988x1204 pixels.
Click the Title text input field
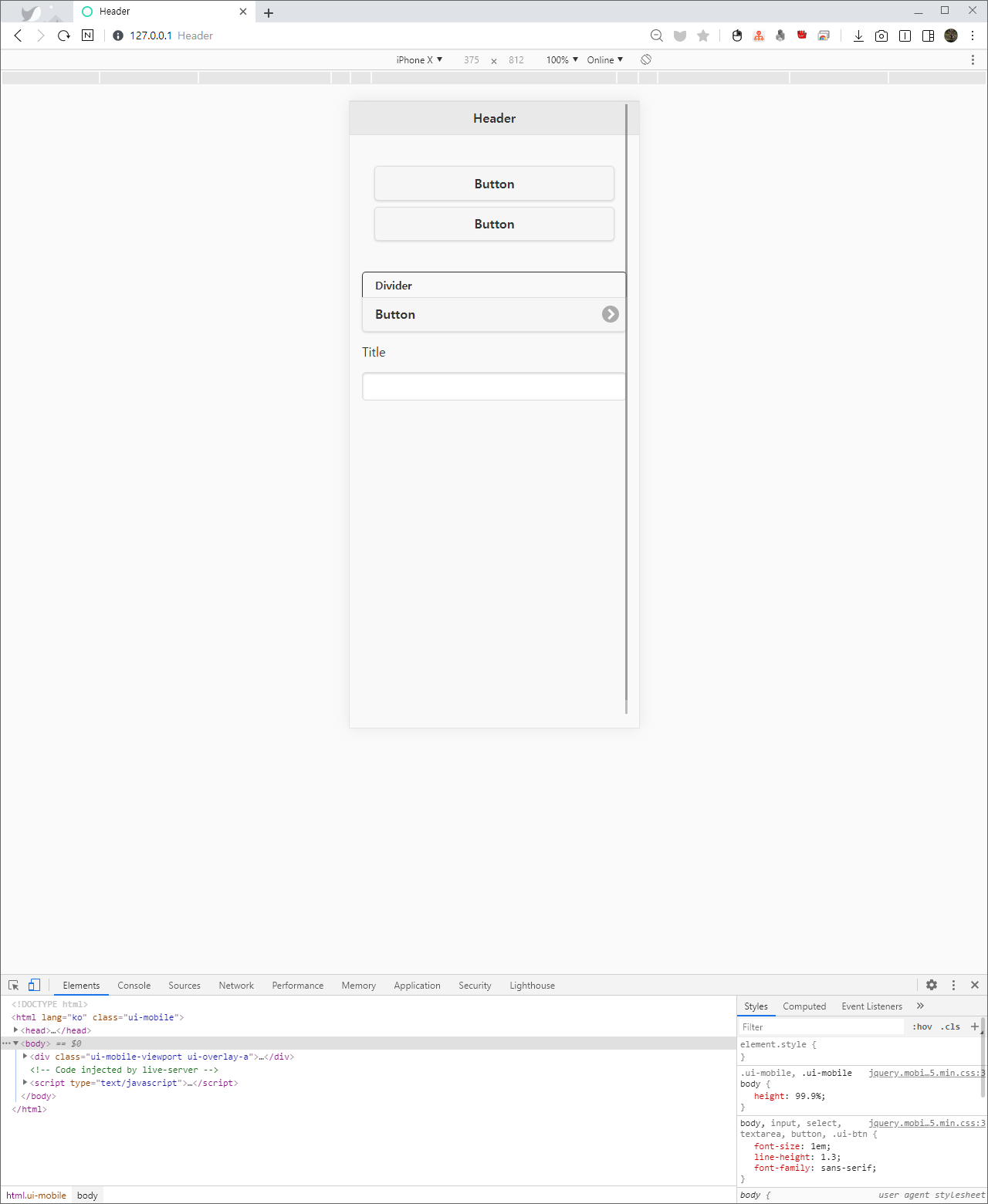coord(494,386)
